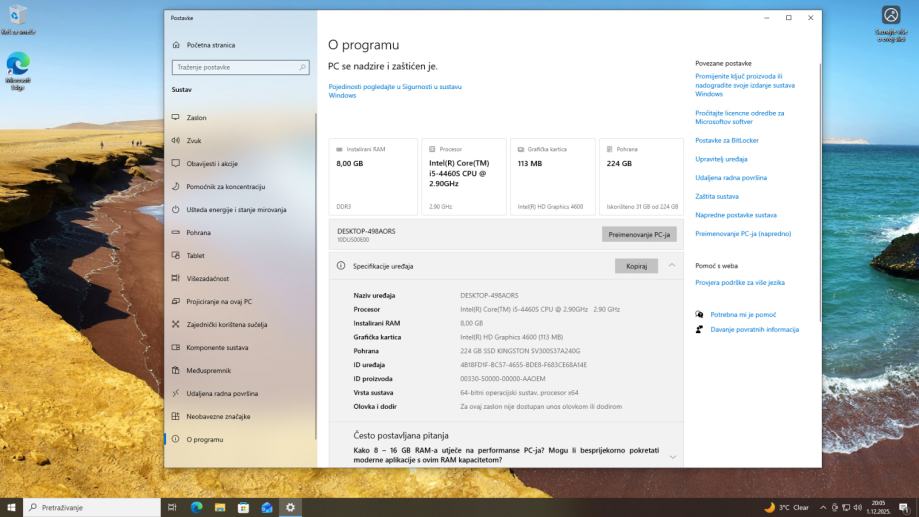
Task: Click the help chat icon beside Potrebna mi je pomoć
Action: coord(699,315)
